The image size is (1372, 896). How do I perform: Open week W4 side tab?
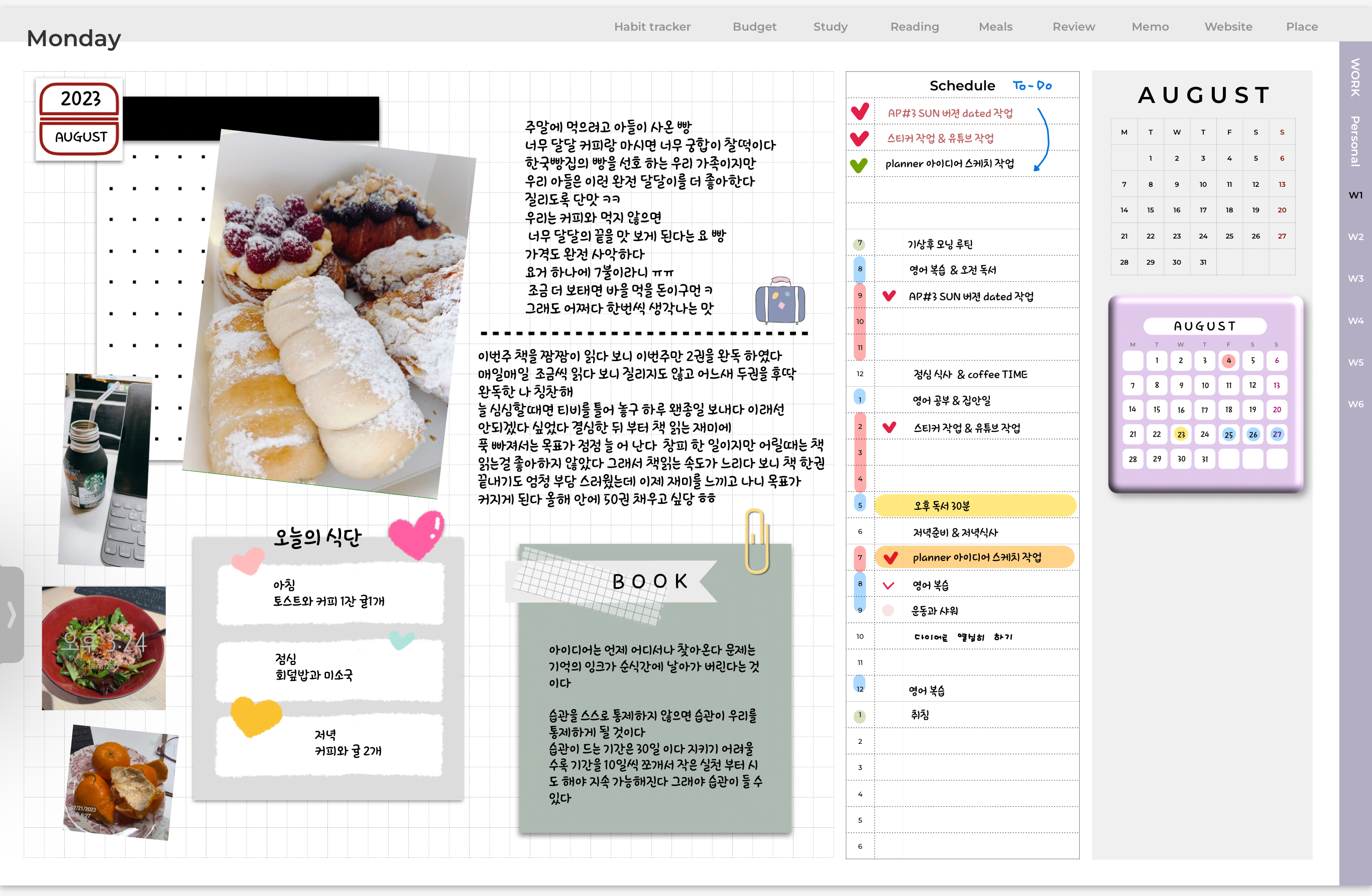(1355, 320)
